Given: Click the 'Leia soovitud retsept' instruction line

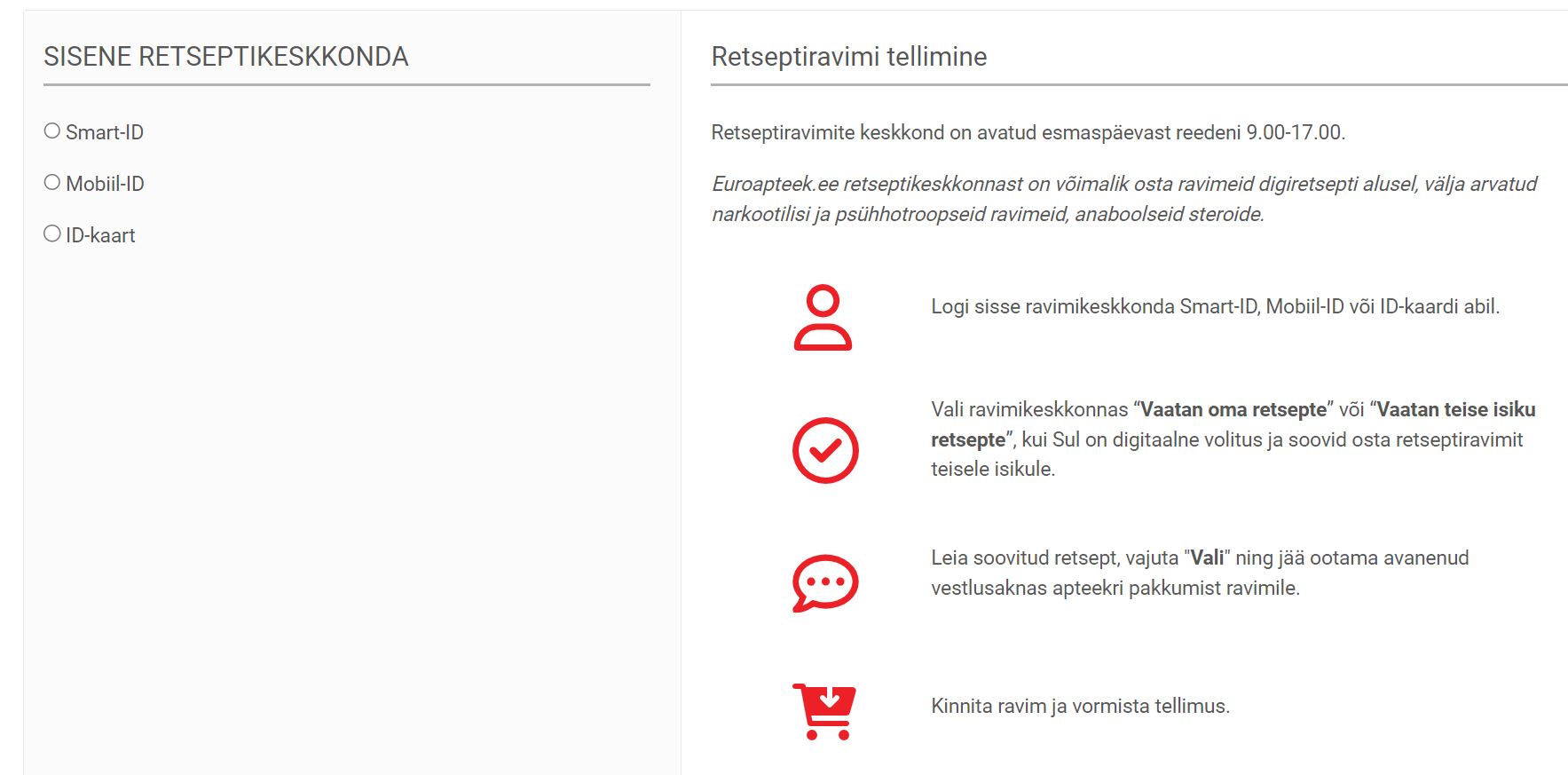Looking at the screenshot, I should click(1200, 573).
